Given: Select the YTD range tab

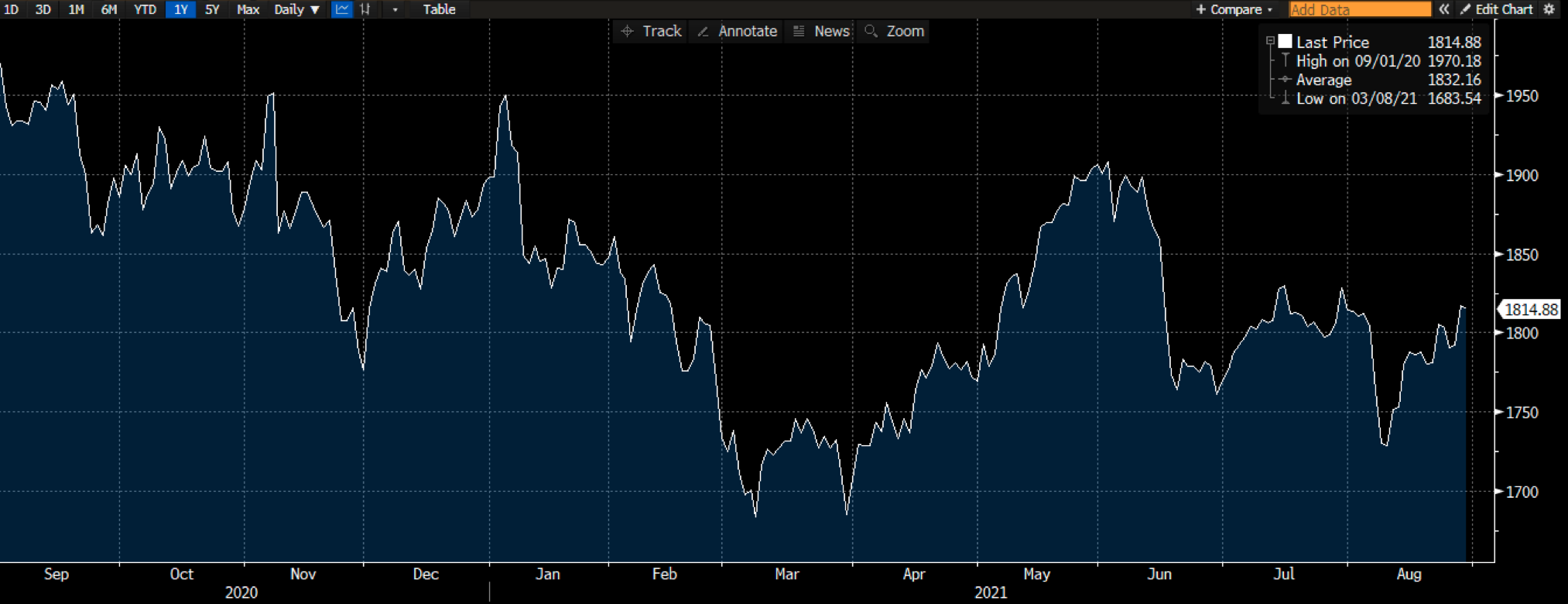Looking at the screenshot, I should 145,9.
